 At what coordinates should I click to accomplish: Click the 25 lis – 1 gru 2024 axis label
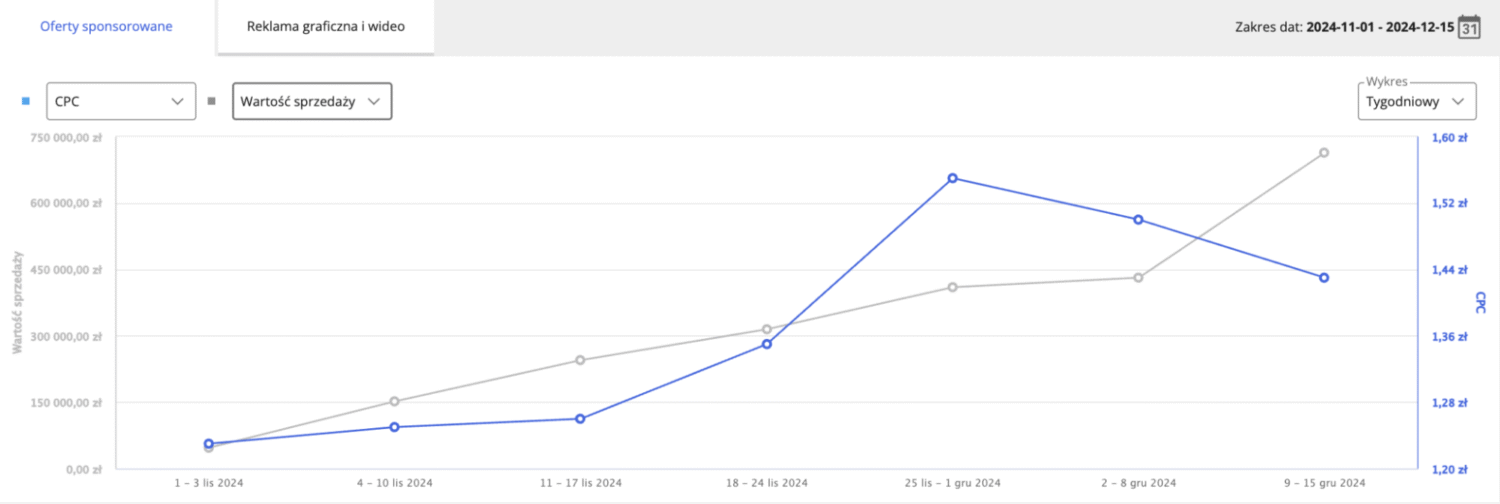coord(952,483)
